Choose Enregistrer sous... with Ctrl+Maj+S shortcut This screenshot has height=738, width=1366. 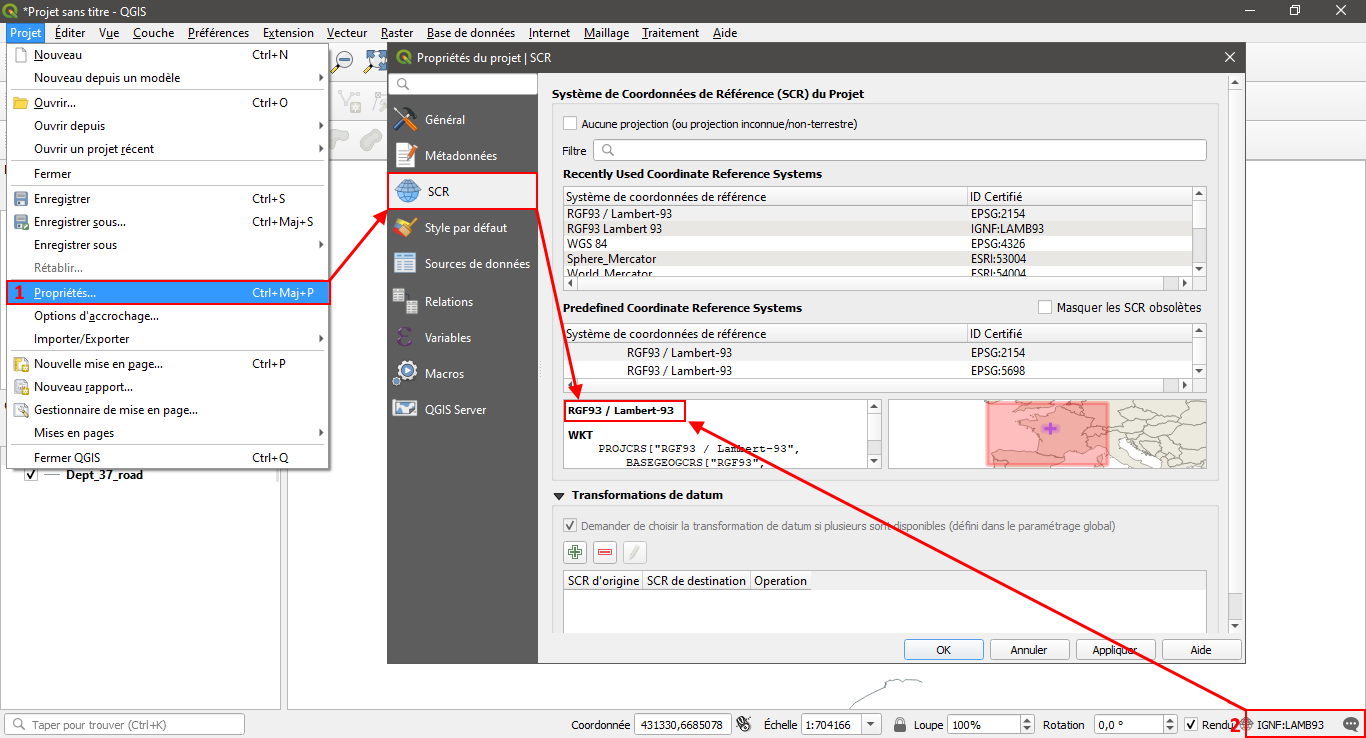[x=167, y=222]
